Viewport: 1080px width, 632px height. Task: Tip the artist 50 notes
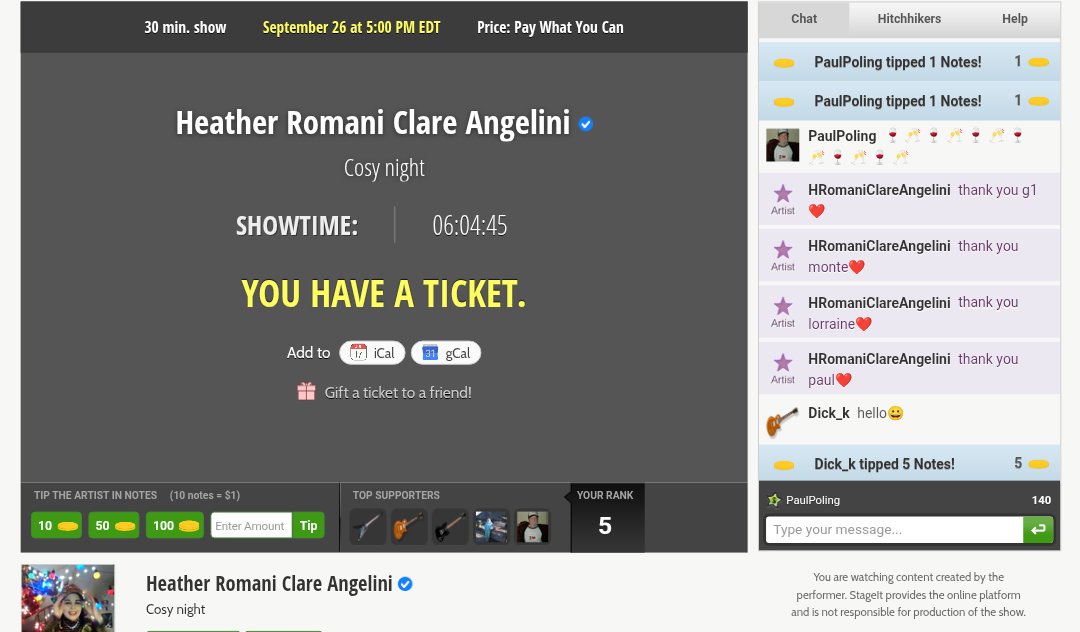pyautogui.click(x=114, y=525)
